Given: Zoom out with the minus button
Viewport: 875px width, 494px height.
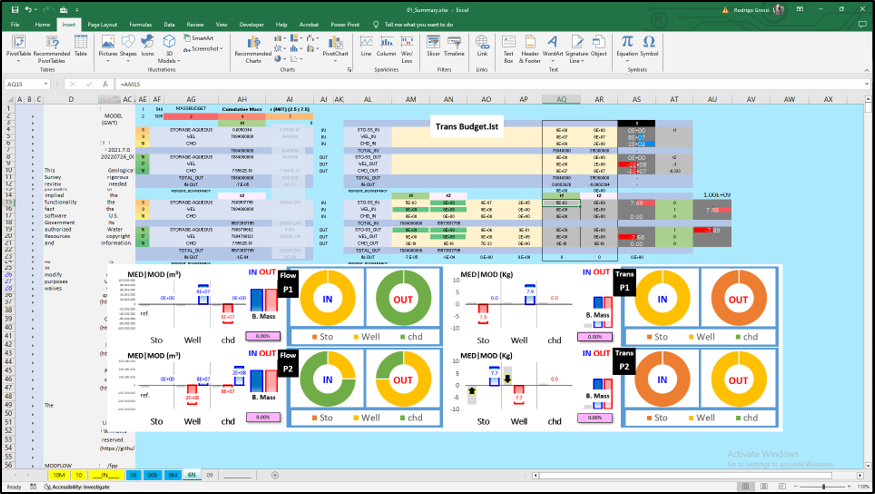Looking at the screenshot, I should 797,487.
